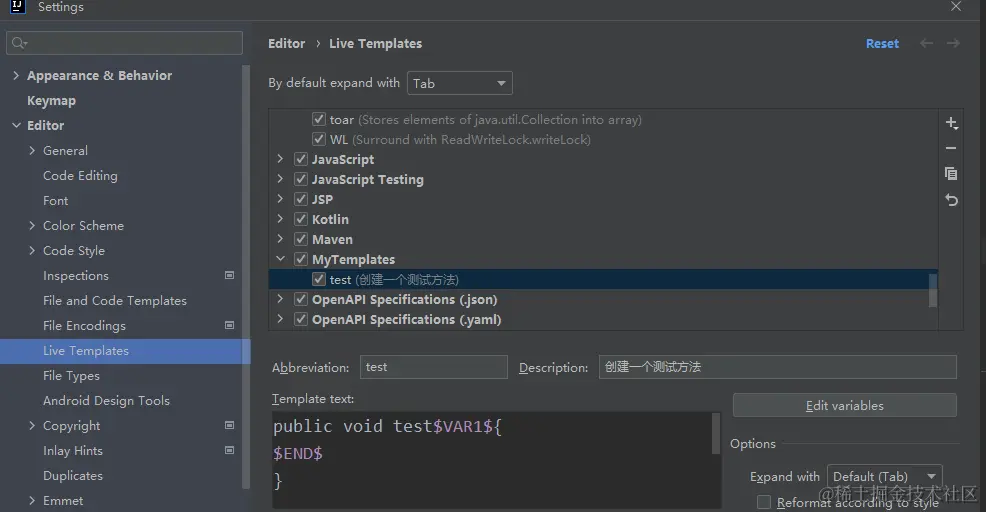This screenshot has width=986, height=512.
Task: Expand the Kotlin template group
Action: pos(280,220)
